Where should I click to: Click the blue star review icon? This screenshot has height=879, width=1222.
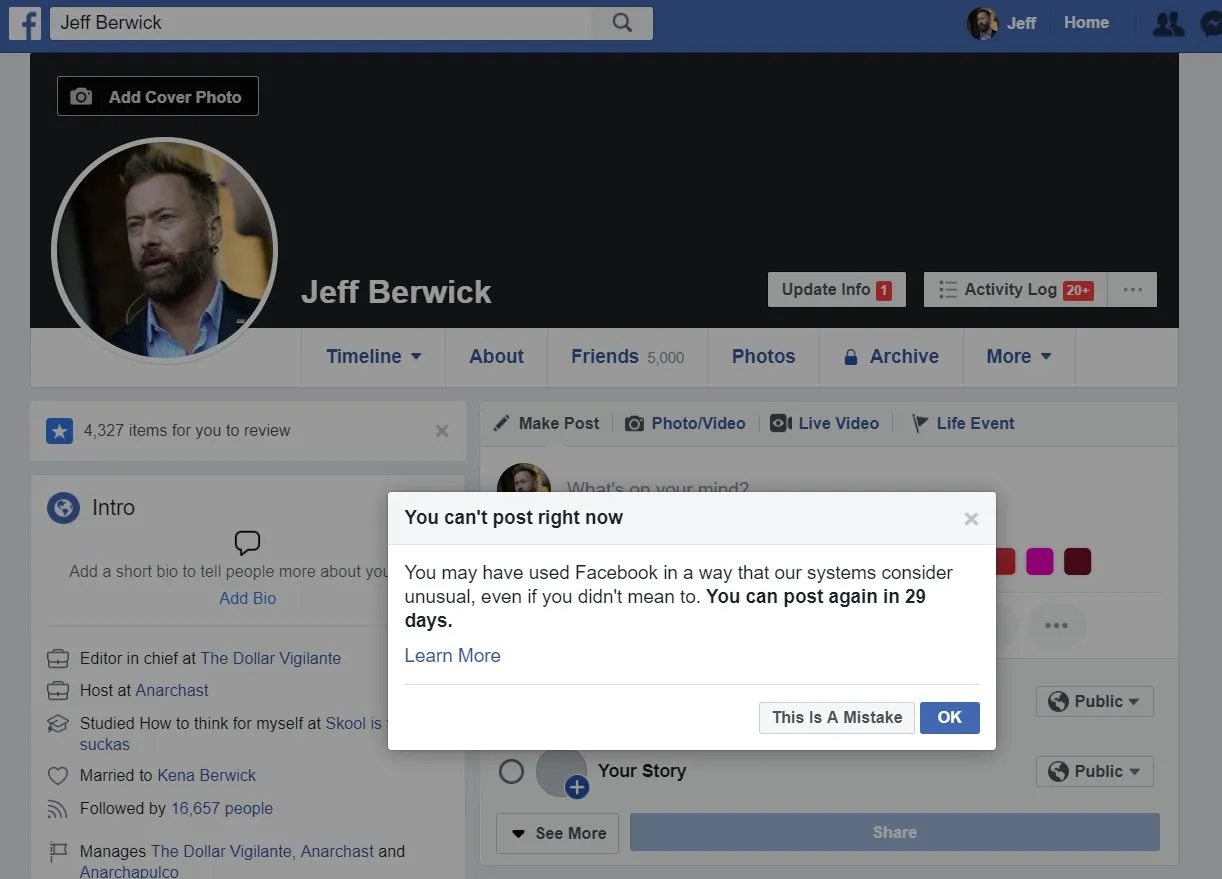(x=59, y=431)
